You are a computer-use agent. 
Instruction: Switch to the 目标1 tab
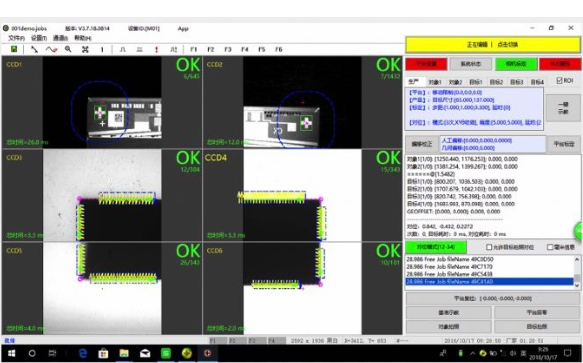point(476,82)
